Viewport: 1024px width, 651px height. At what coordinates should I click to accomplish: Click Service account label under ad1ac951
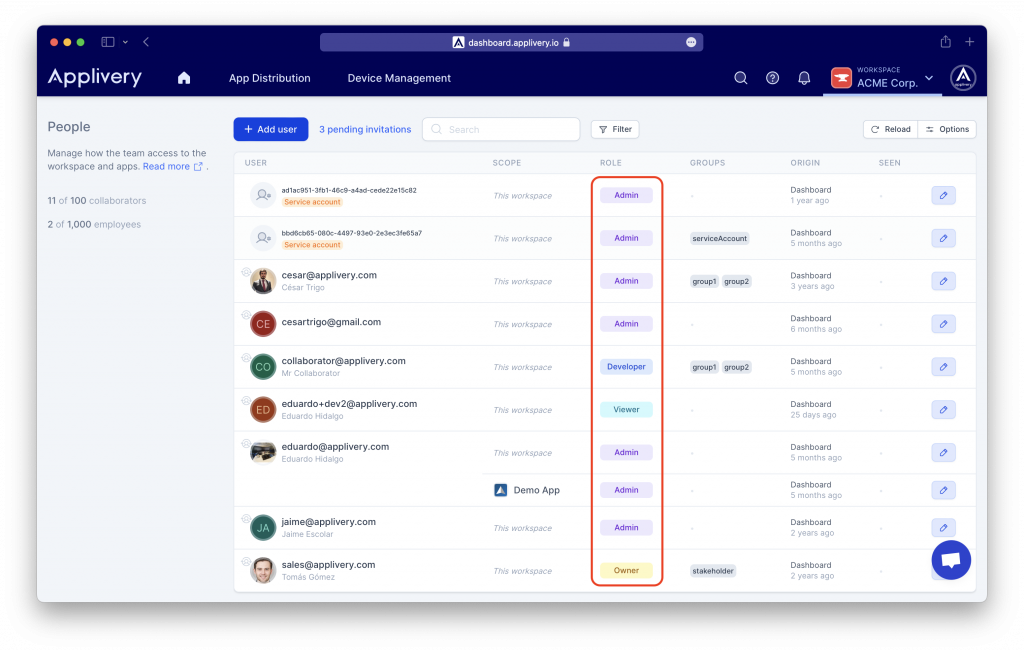click(312, 202)
